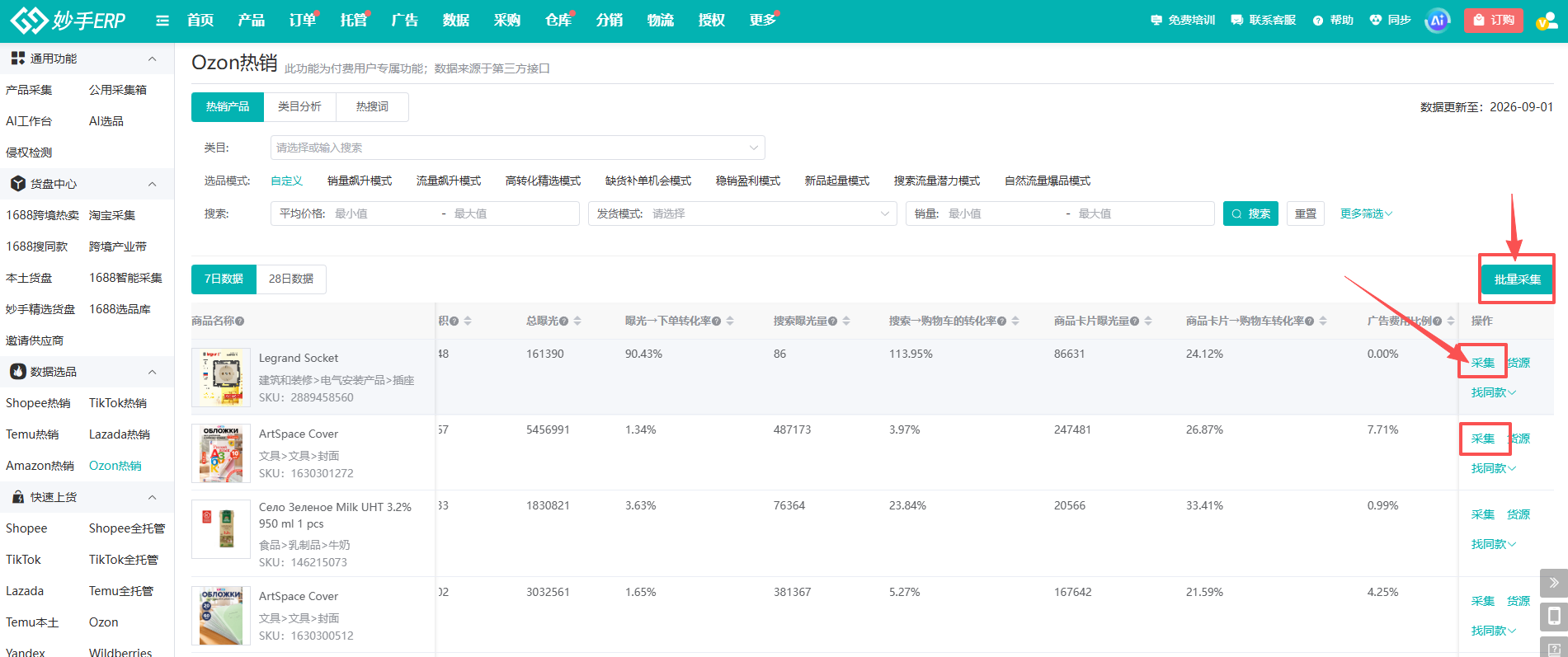Open 免费培训 in the top bar
Image resolution: width=1568 pixels, height=657 pixels.
pyautogui.click(x=1183, y=20)
